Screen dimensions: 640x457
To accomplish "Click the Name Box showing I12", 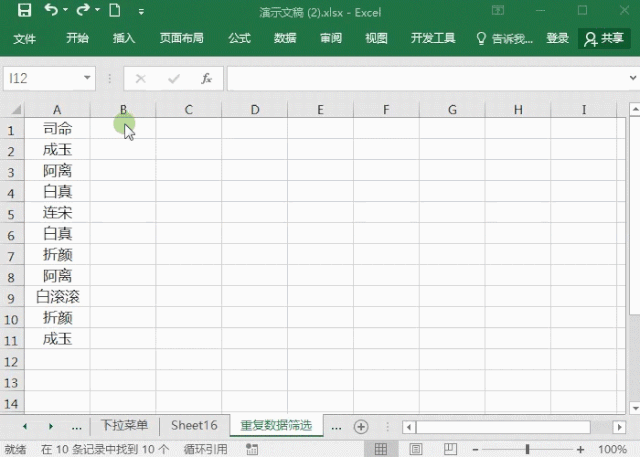I will click(x=42, y=78).
